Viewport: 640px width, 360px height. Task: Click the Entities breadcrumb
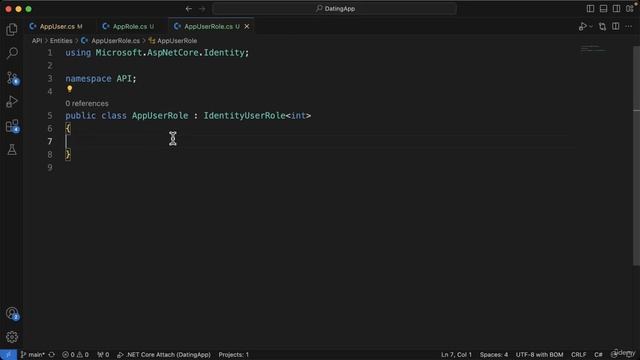click(61, 41)
